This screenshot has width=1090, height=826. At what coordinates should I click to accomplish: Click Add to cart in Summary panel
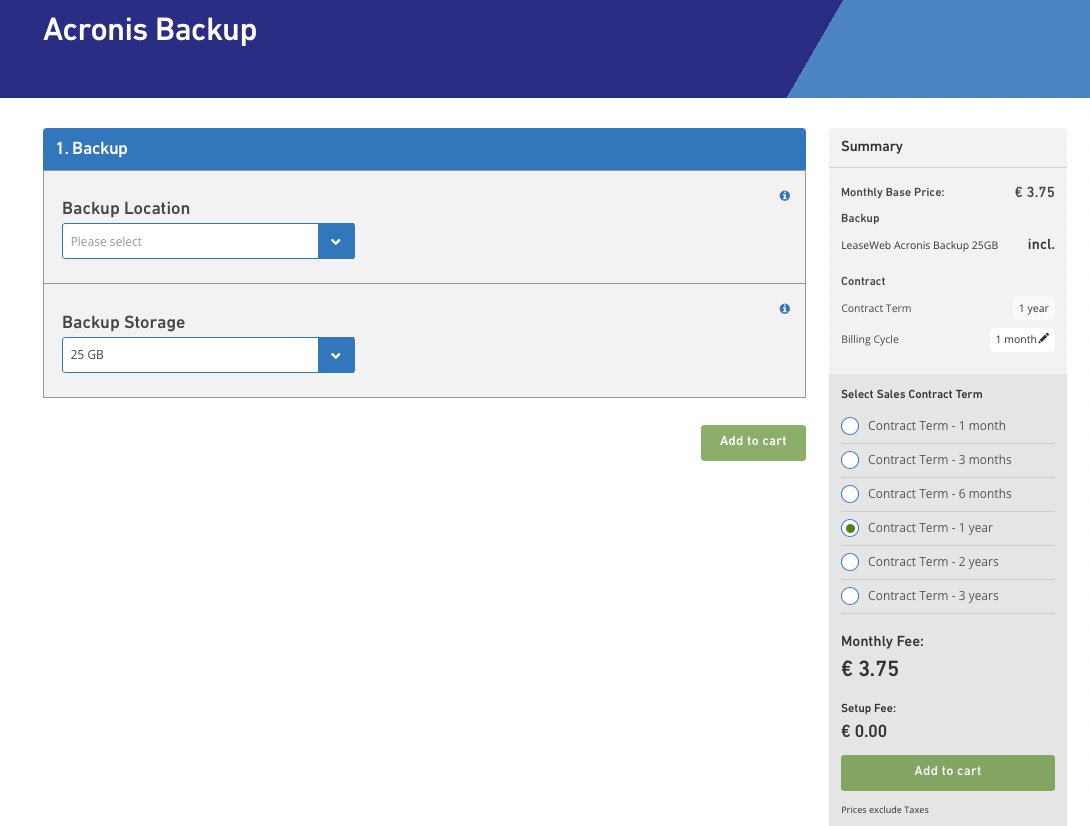(947, 772)
